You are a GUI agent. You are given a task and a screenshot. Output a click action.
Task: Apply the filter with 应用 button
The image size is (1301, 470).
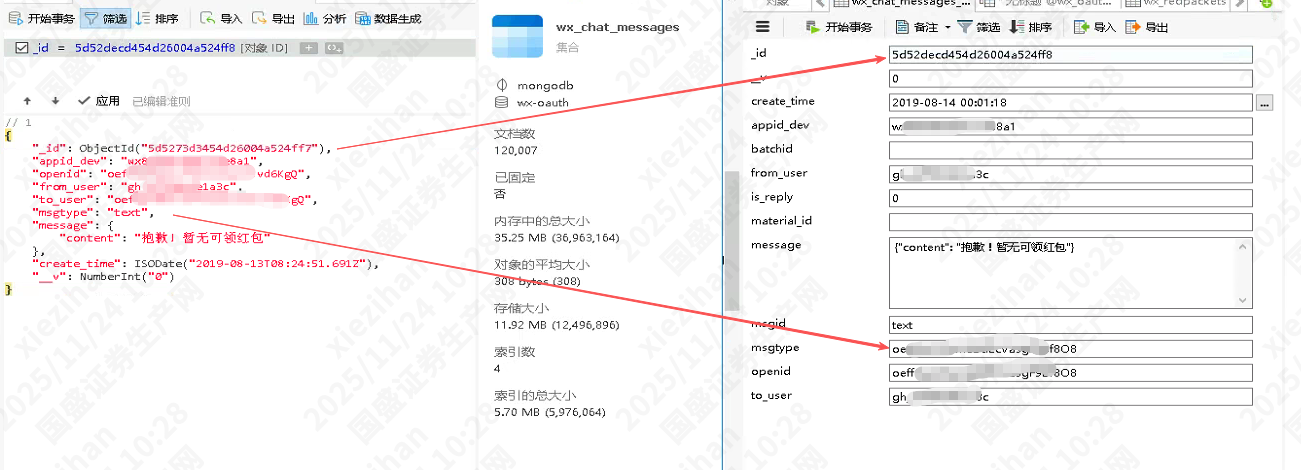(x=100, y=101)
